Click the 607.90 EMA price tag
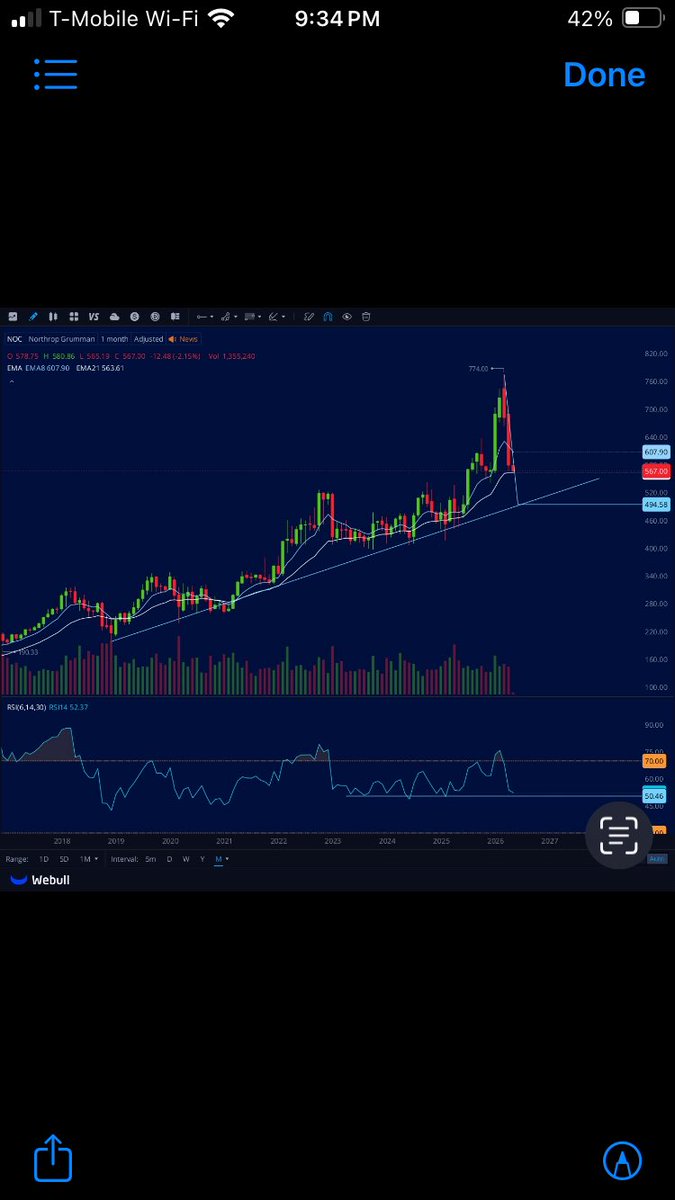The width and height of the screenshot is (675, 1200). (x=656, y=452)
